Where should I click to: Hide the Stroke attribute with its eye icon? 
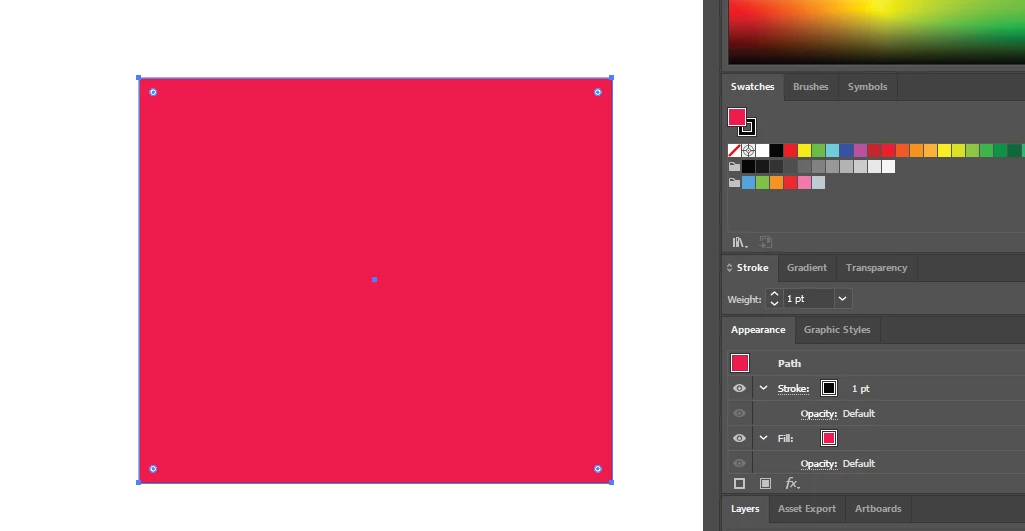tap(739, 388)
